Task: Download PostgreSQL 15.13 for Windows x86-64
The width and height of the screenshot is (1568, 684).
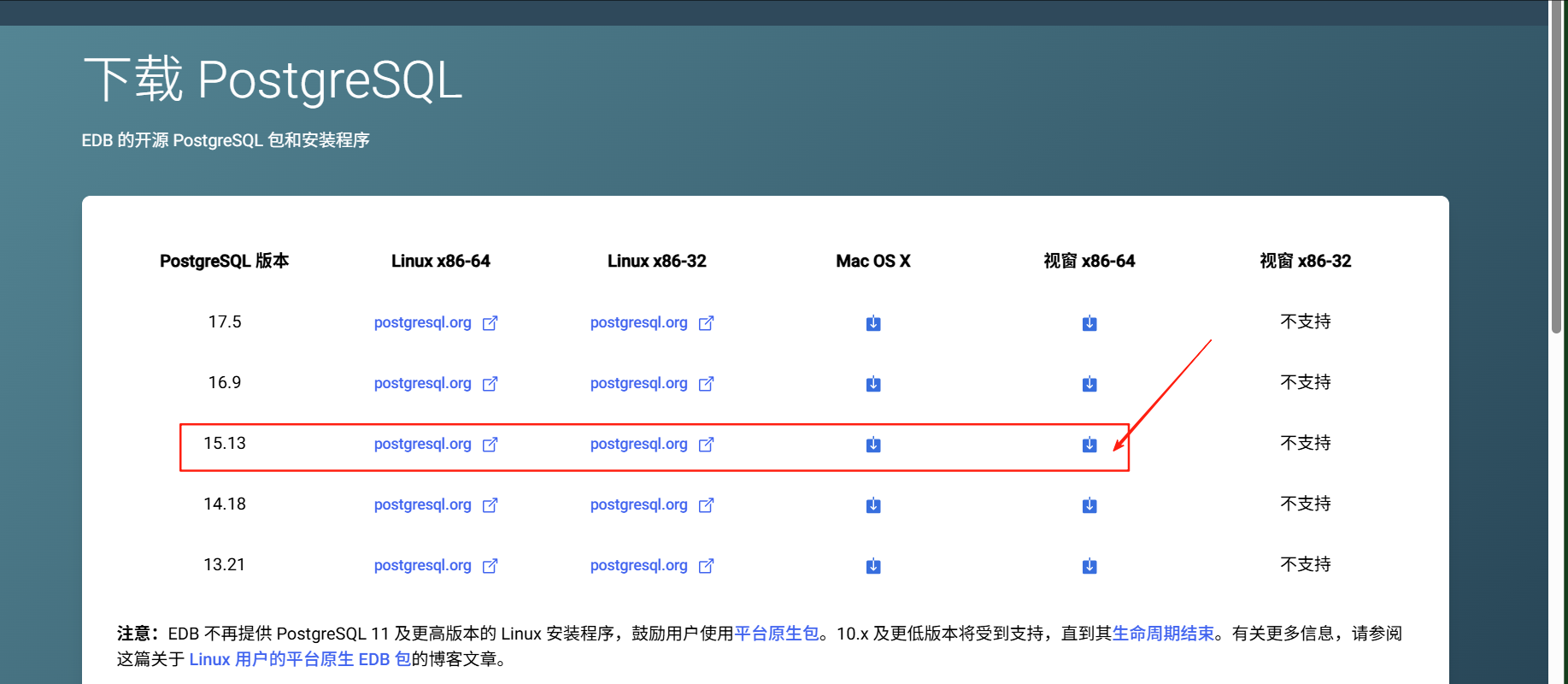Action: pos(1089,445)
